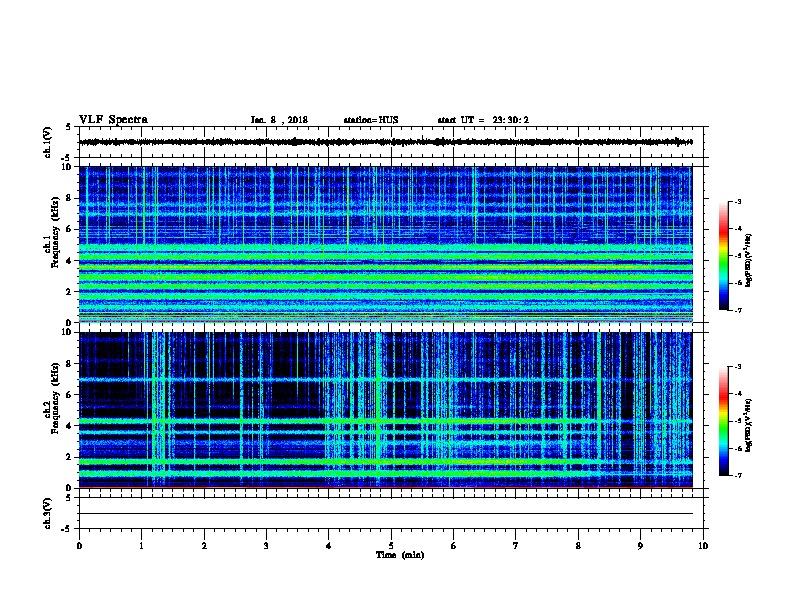Click the "ch.3(V)" axis label
Viewport: 792px width, 612px height.
tap(48, 514)
